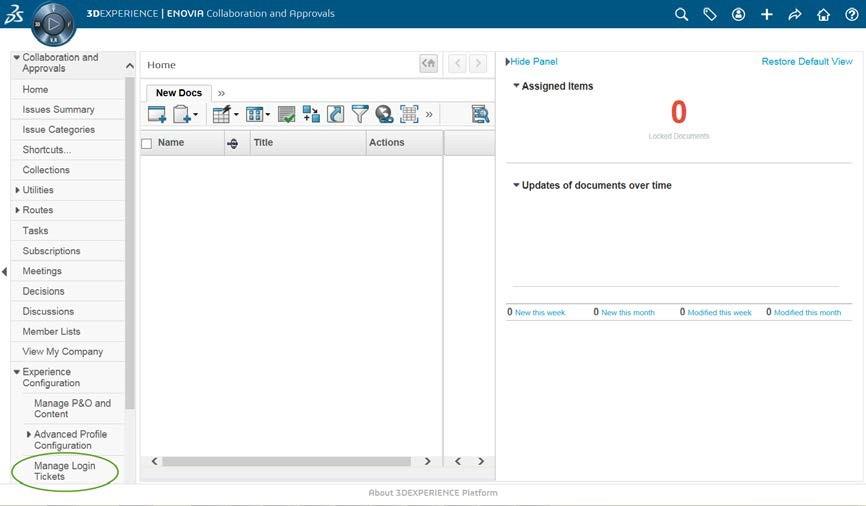Click the Modified this month link
The image size is (866, 506).
tap(807, 313)
